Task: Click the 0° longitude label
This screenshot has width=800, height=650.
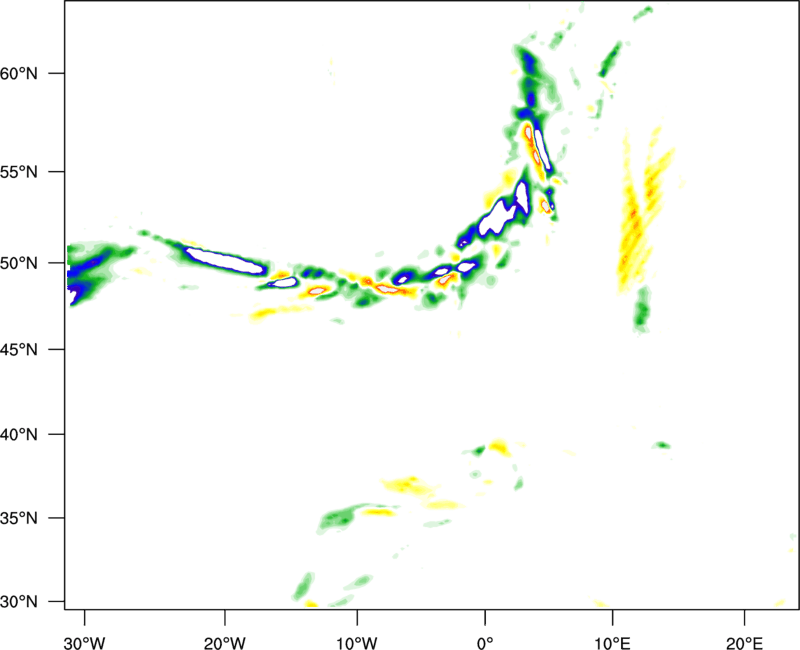Action: click(x=485, y=643)
